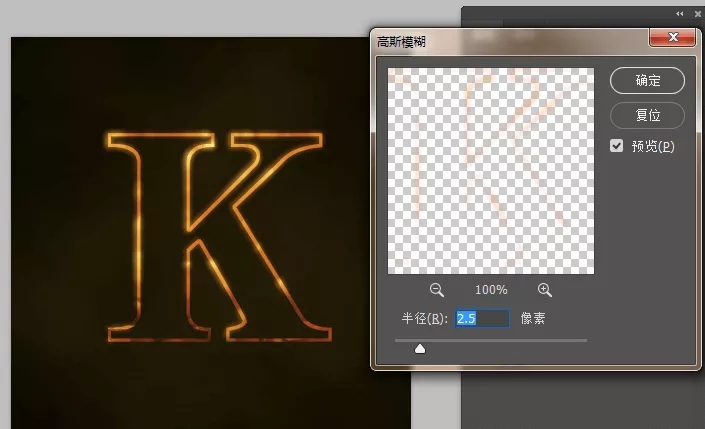
Task: Zoom in the blur preview with the plus magnifier
Action: coord(544,290)
